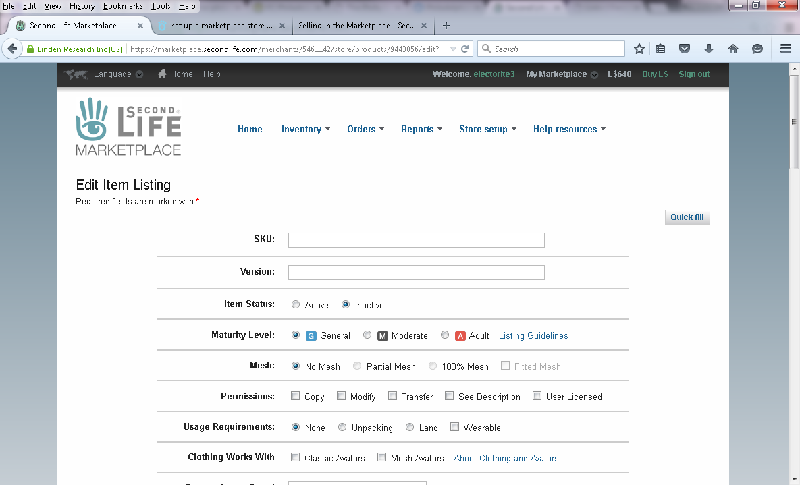Open the bookmarks list icon

[x=660, y=49]
